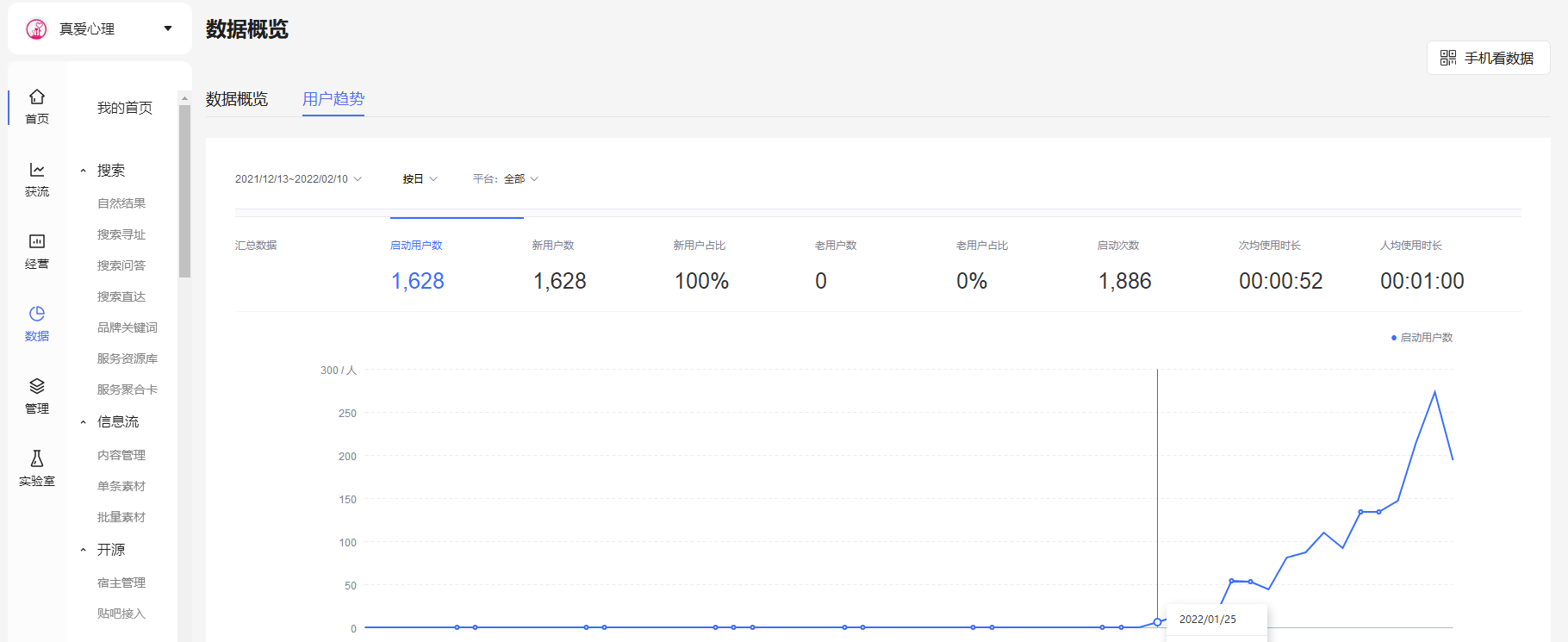1568x642 pixels.
Task: Select the 人均使用时长 metric
Action: pos(1411,246)
